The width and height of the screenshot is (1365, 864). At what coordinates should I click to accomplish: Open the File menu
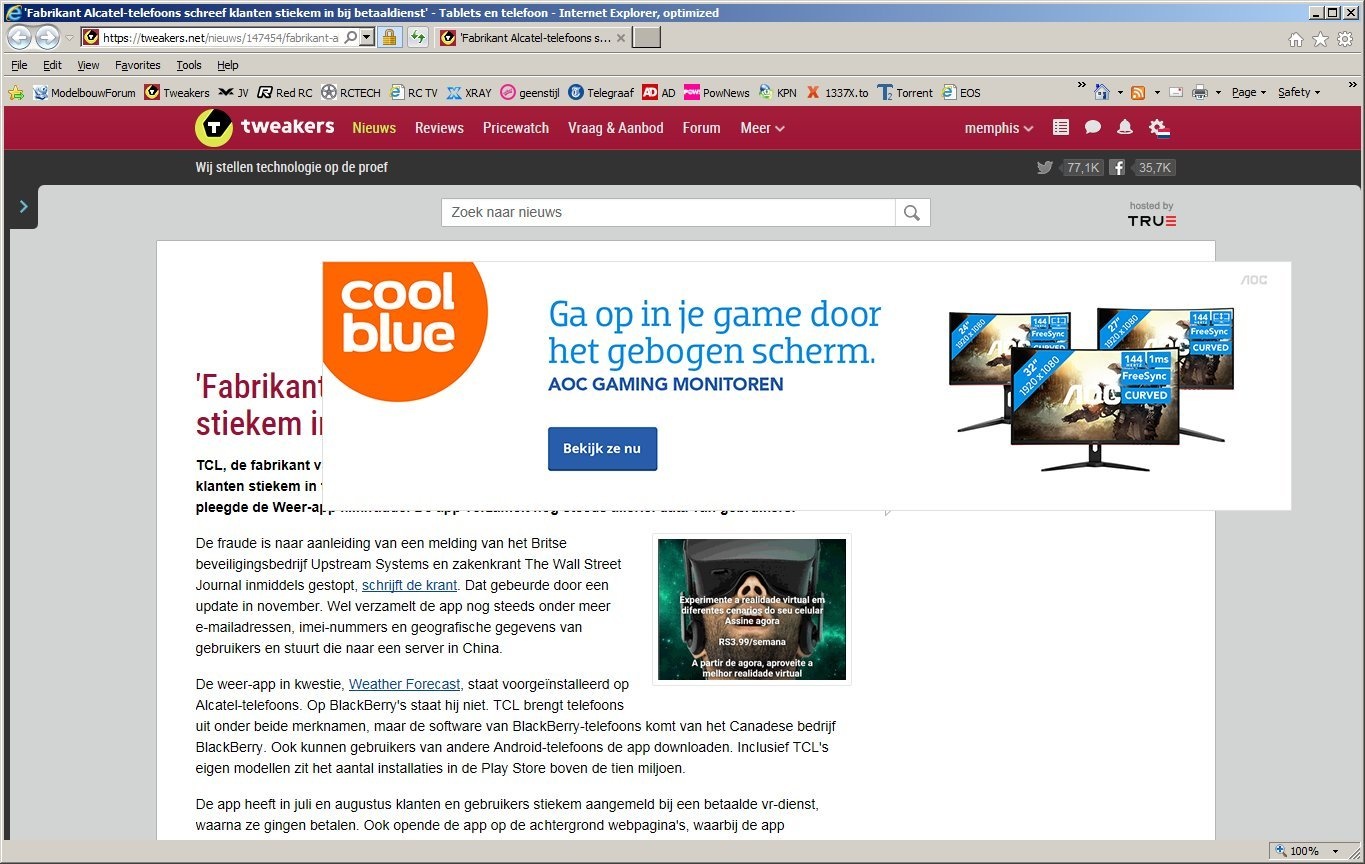[x=19, y=65]
